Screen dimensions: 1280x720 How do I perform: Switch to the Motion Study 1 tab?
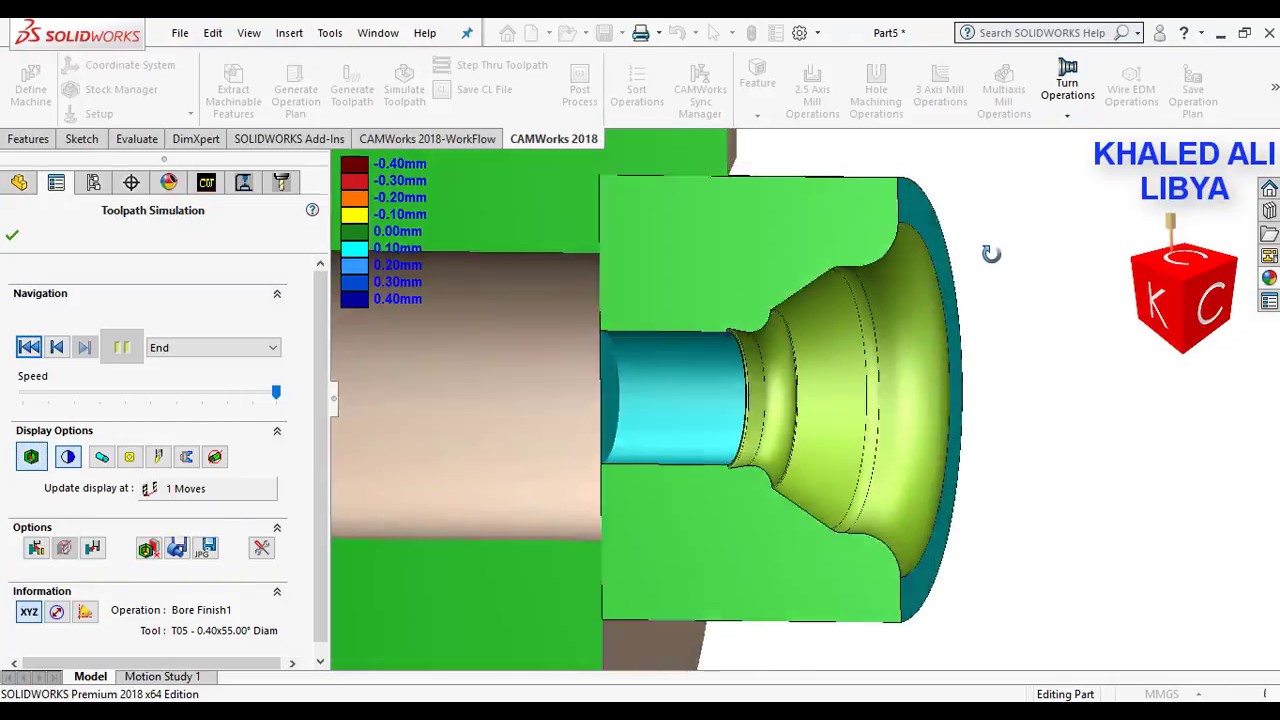point(162,677)
